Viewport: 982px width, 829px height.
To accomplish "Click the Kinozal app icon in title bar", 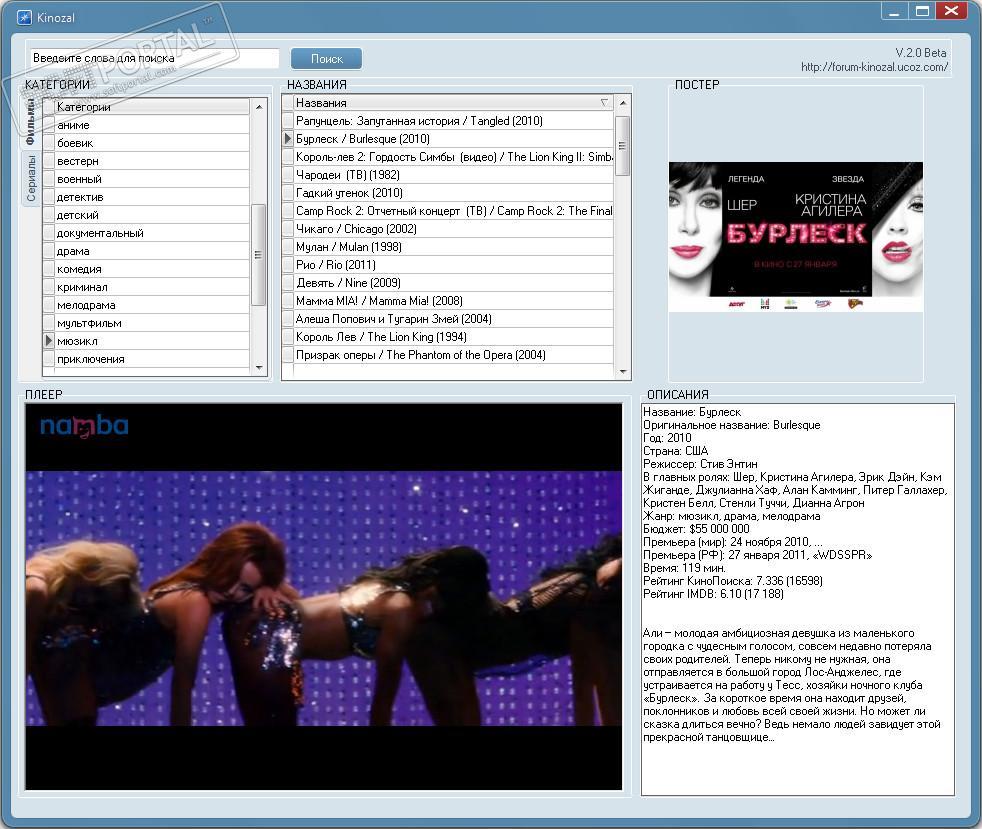I will [x=24, y=17].
